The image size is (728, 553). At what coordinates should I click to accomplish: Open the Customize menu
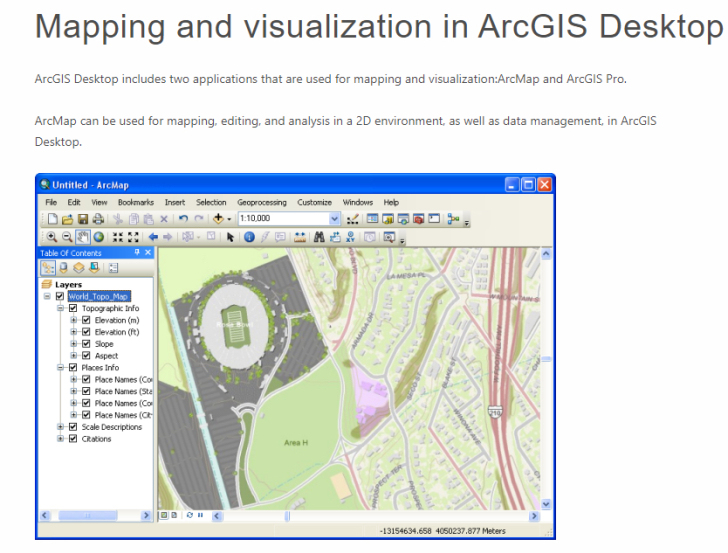pyautogui.click(x=315, y=202)
